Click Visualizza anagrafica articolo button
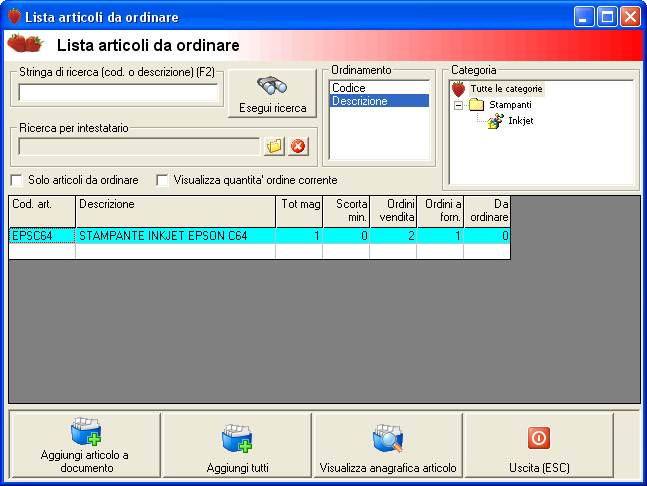647x486 pixels. [x=388, y=445]
